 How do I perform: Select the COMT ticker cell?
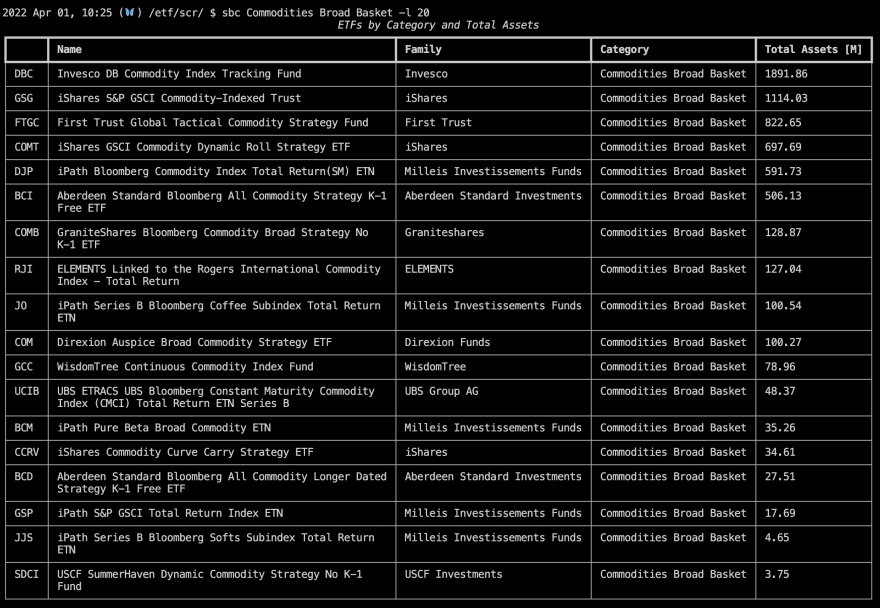26,147
